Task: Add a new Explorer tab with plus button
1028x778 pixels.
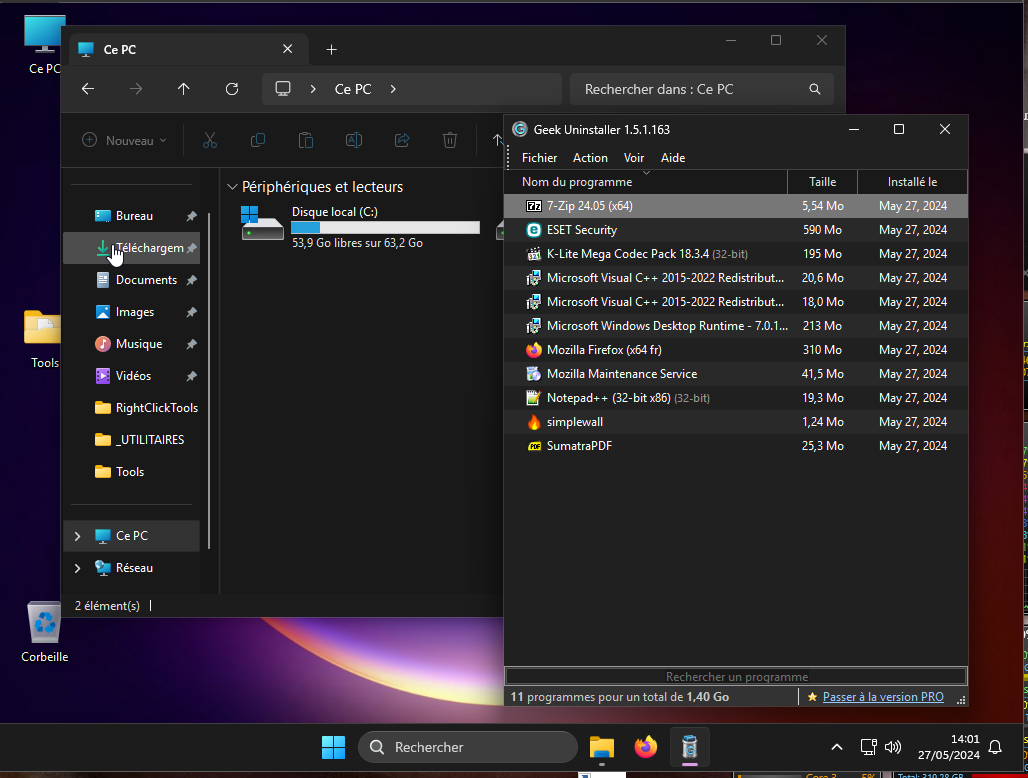Action: pyautogui.click(x=332, y=50)
